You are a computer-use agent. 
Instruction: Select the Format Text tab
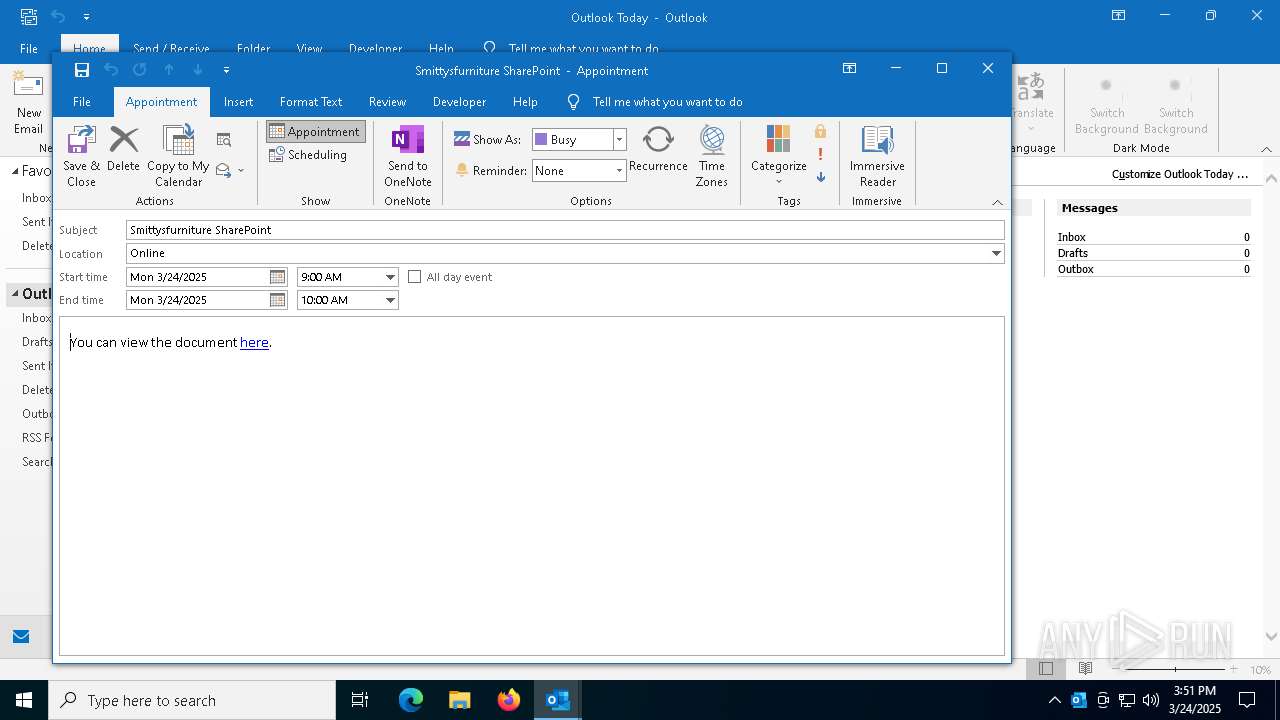coord(311,102)
